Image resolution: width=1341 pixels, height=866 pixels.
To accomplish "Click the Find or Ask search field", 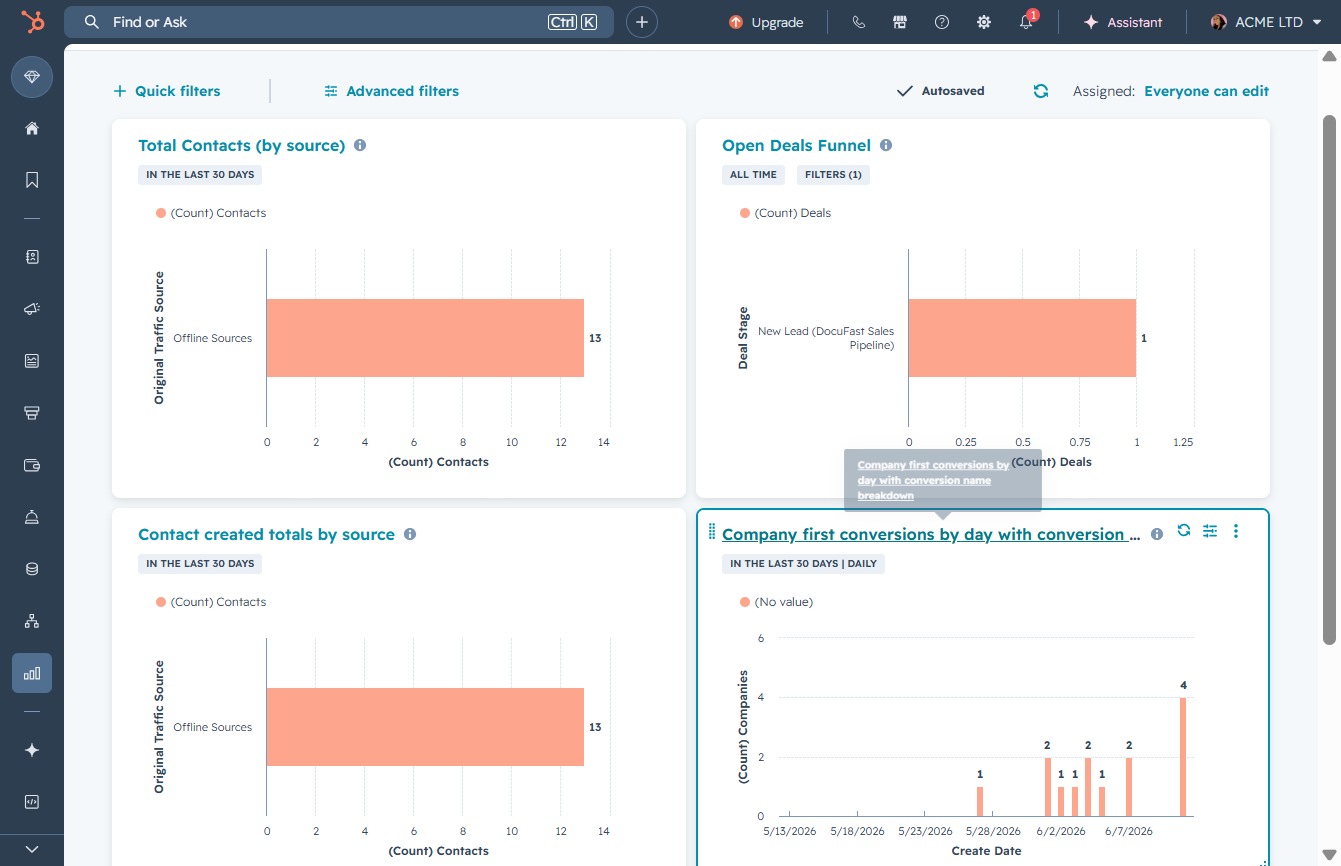I will [x=339, y=22].
